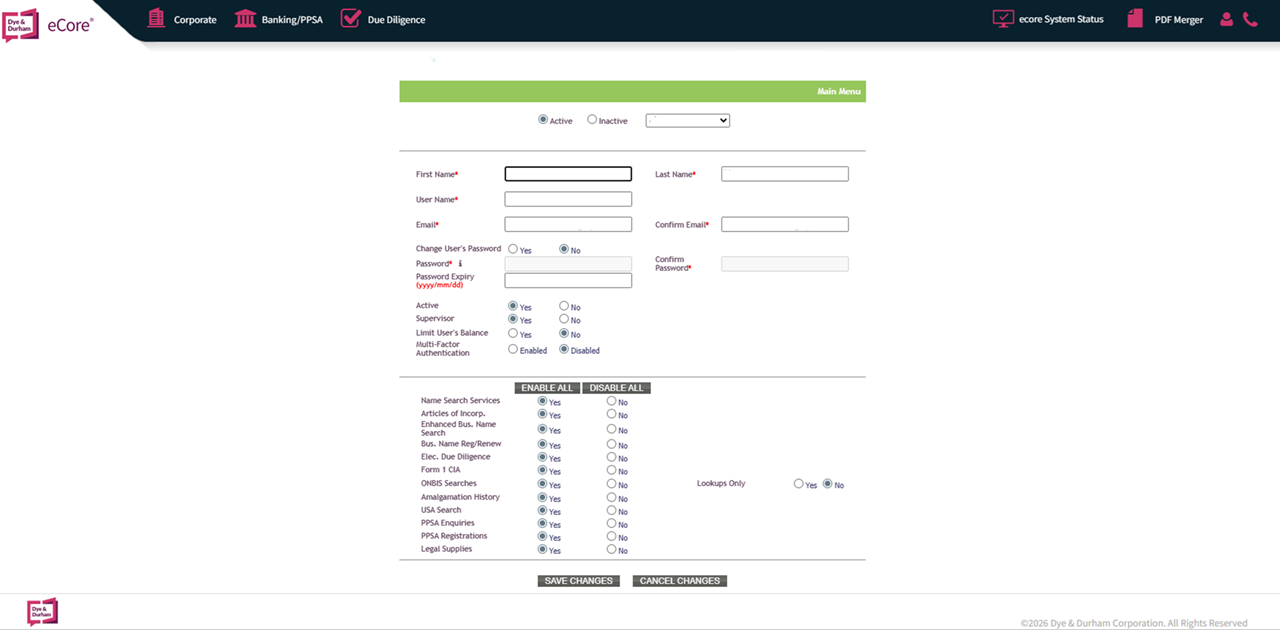Select Yes for Legal Supplies
The height and width of the screenshot is (630, 1280).
[x=543, y=549]
